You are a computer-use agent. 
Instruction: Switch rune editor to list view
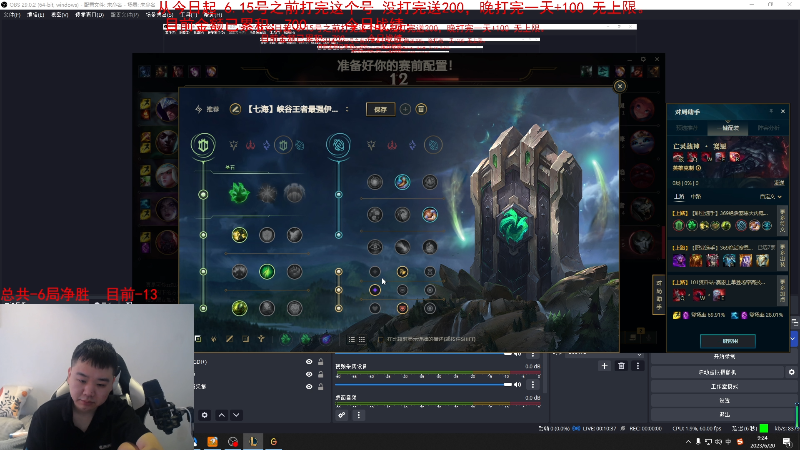click(x=352, y=339)
